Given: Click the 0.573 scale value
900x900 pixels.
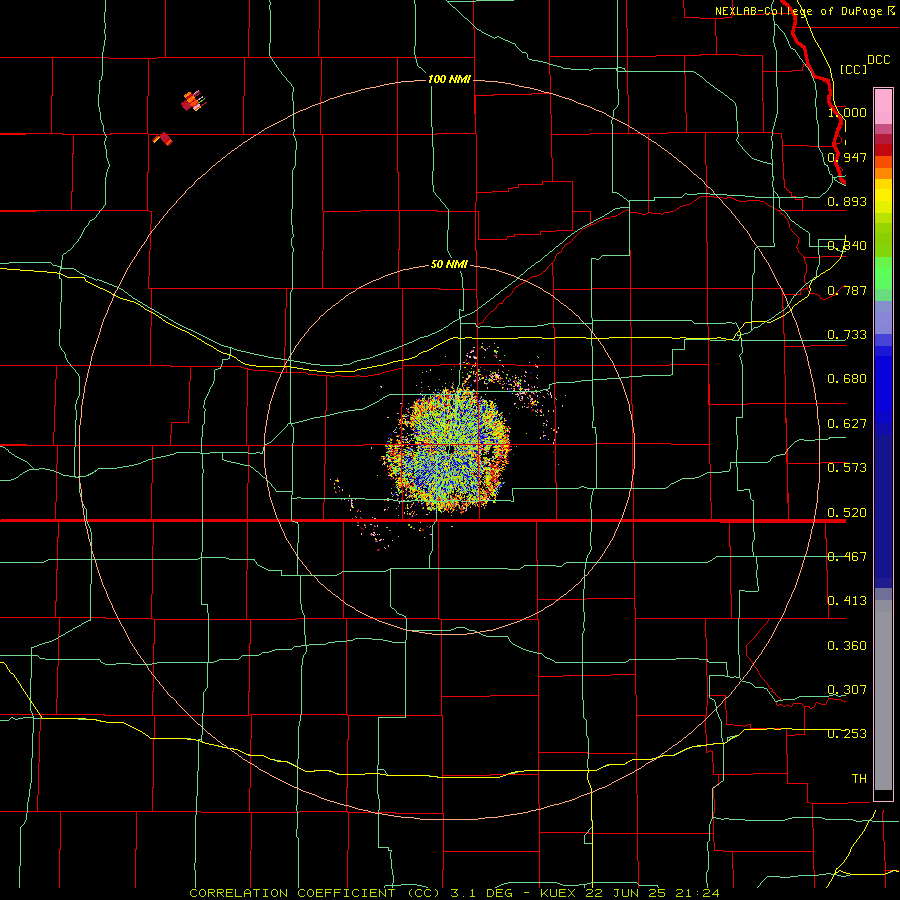Looking at the screenshot, I should [x=847, y=468].
